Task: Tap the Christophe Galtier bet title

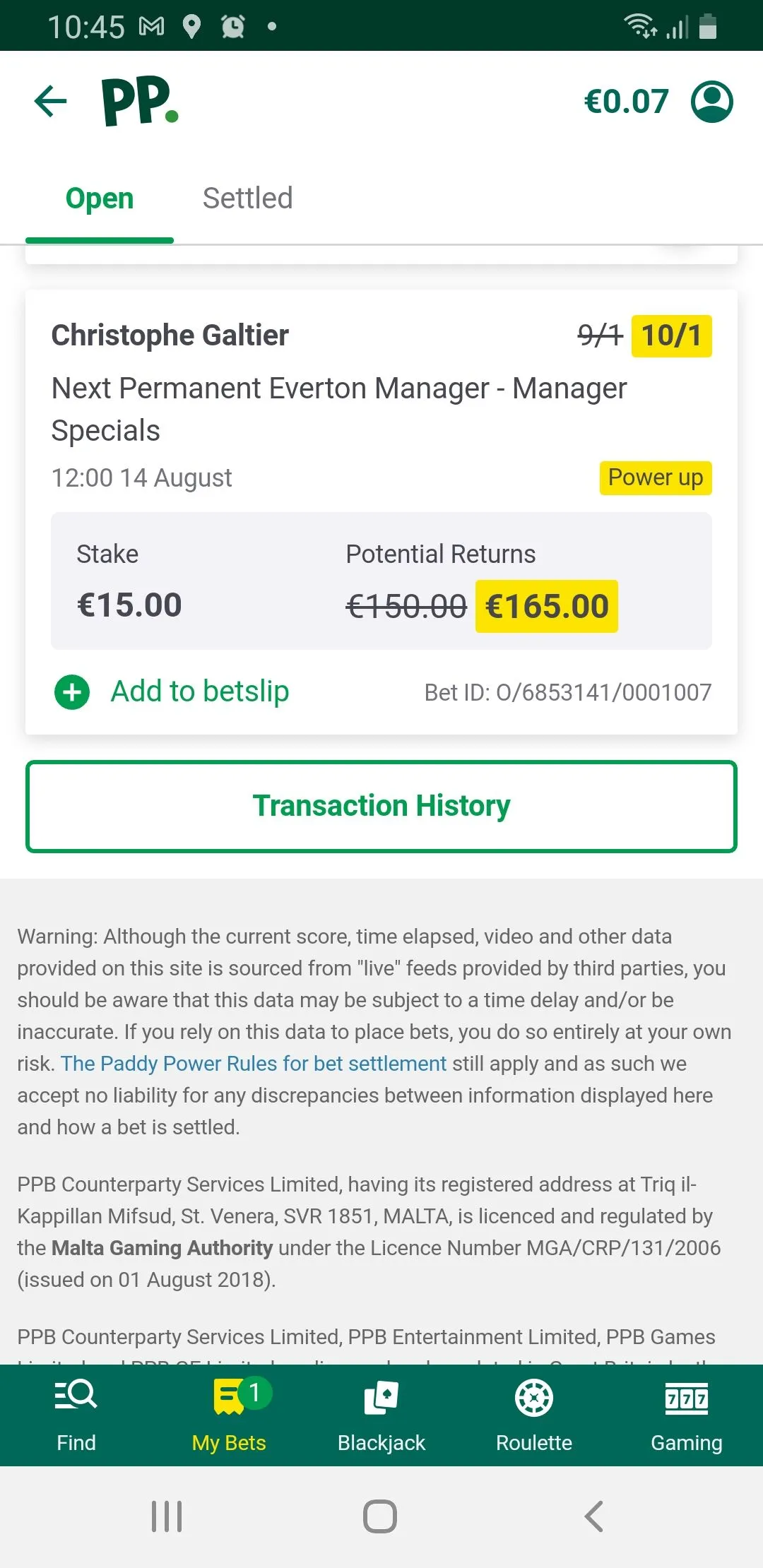Action: coord(170,335)
